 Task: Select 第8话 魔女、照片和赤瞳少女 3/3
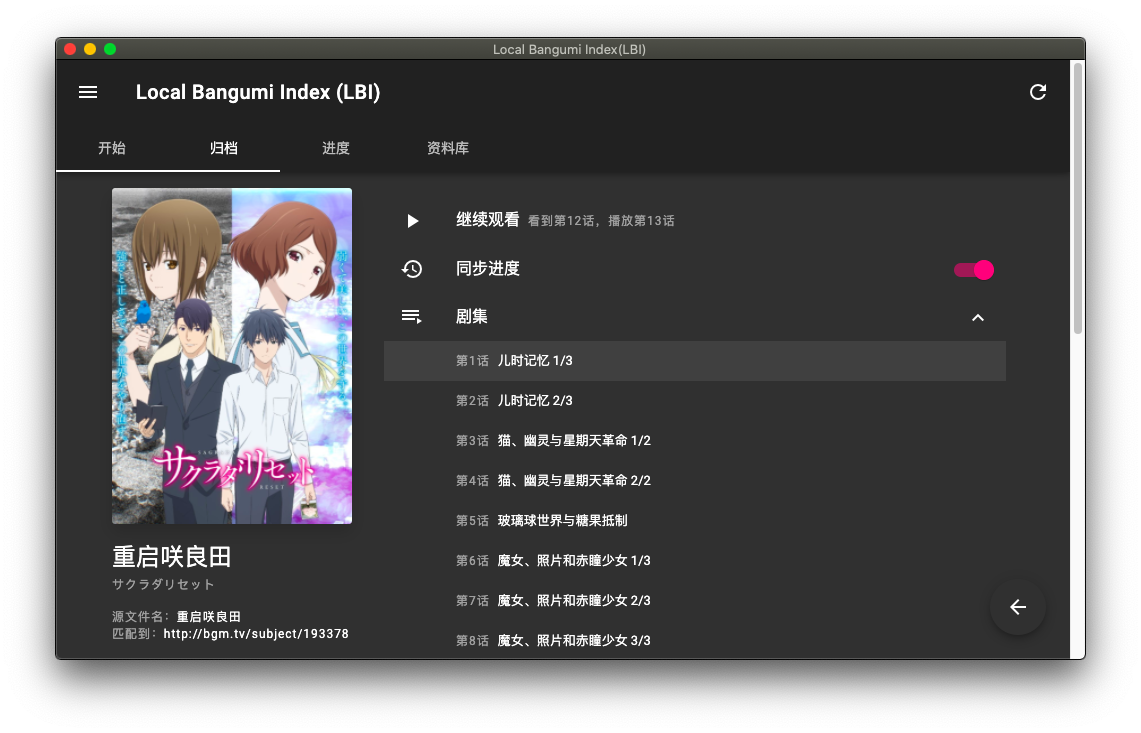[695, 641]
